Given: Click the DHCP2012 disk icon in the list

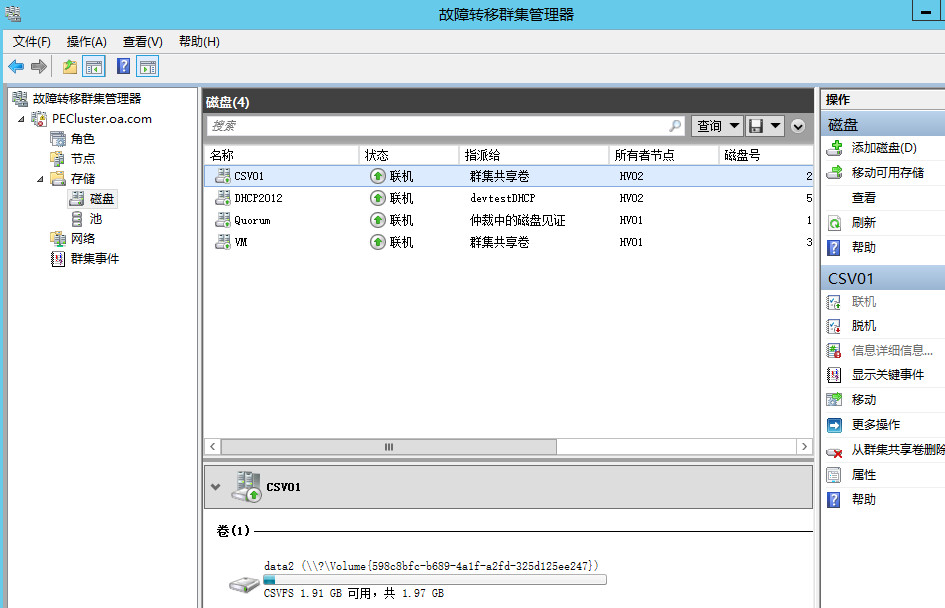Looking at the screenshot, I should pos(222,198).
